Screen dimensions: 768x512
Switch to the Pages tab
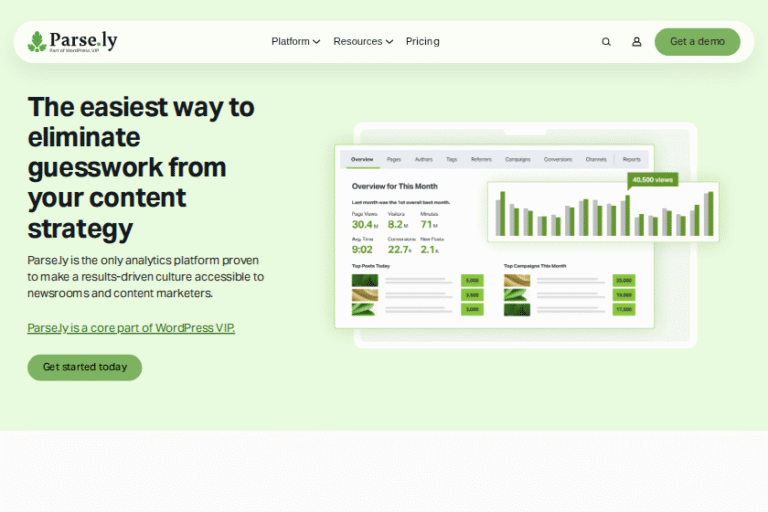click(394, 159)
